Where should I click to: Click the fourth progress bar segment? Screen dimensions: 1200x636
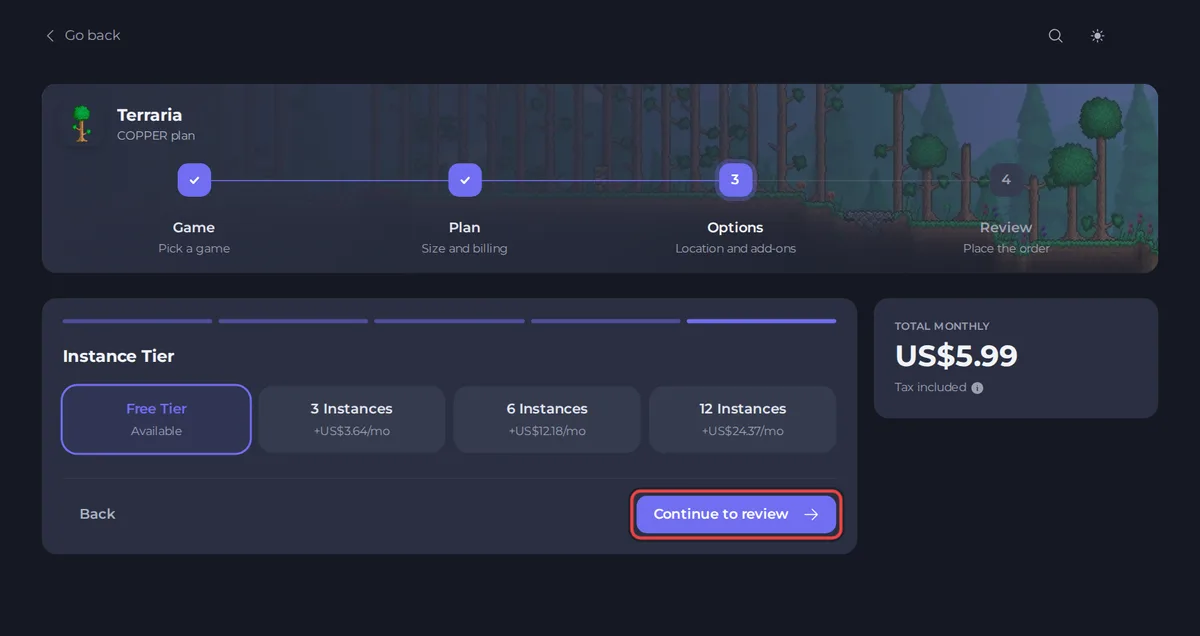(x=605, y=321)
